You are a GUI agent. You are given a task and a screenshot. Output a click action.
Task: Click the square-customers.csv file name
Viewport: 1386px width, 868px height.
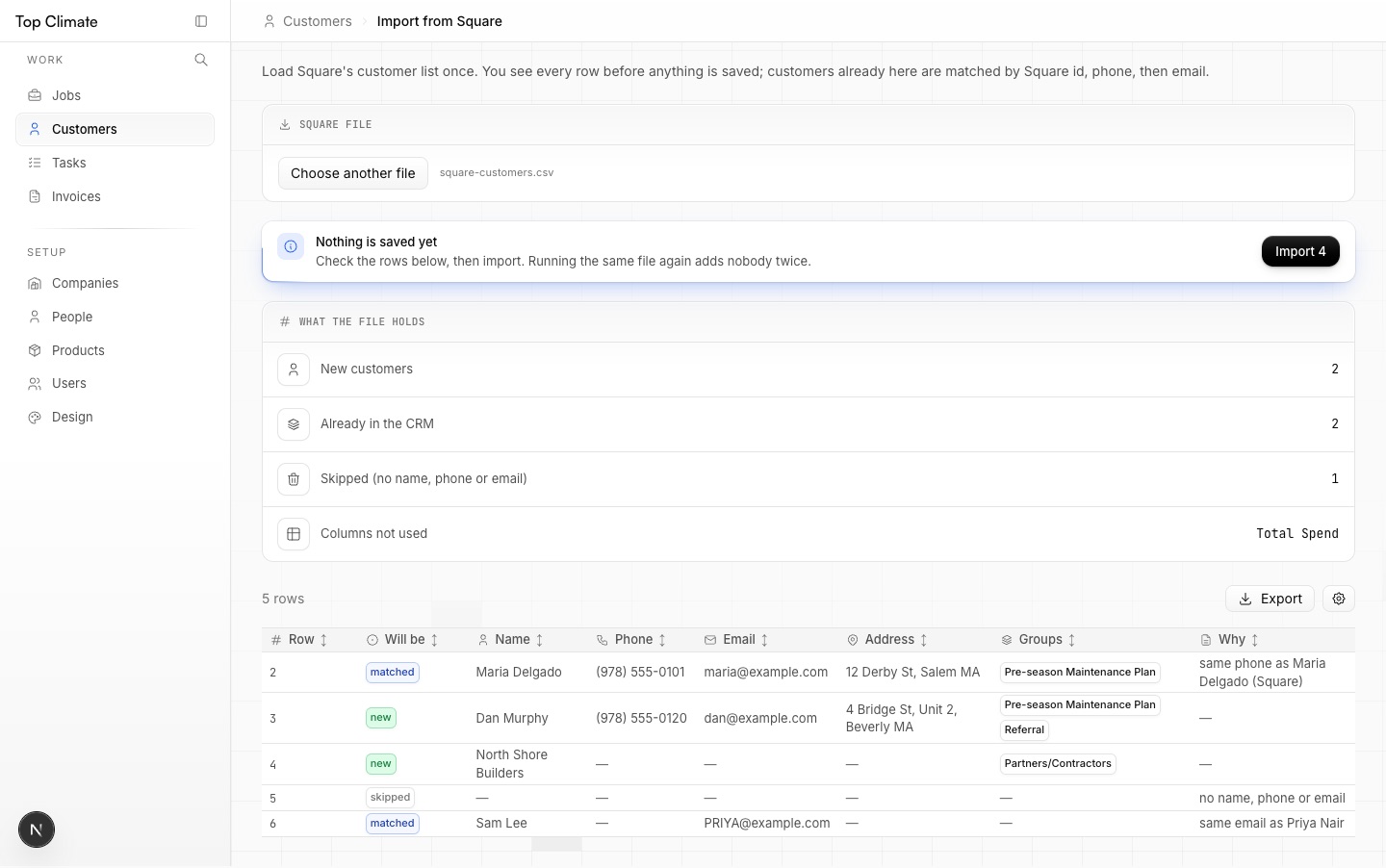pos(497,173)
